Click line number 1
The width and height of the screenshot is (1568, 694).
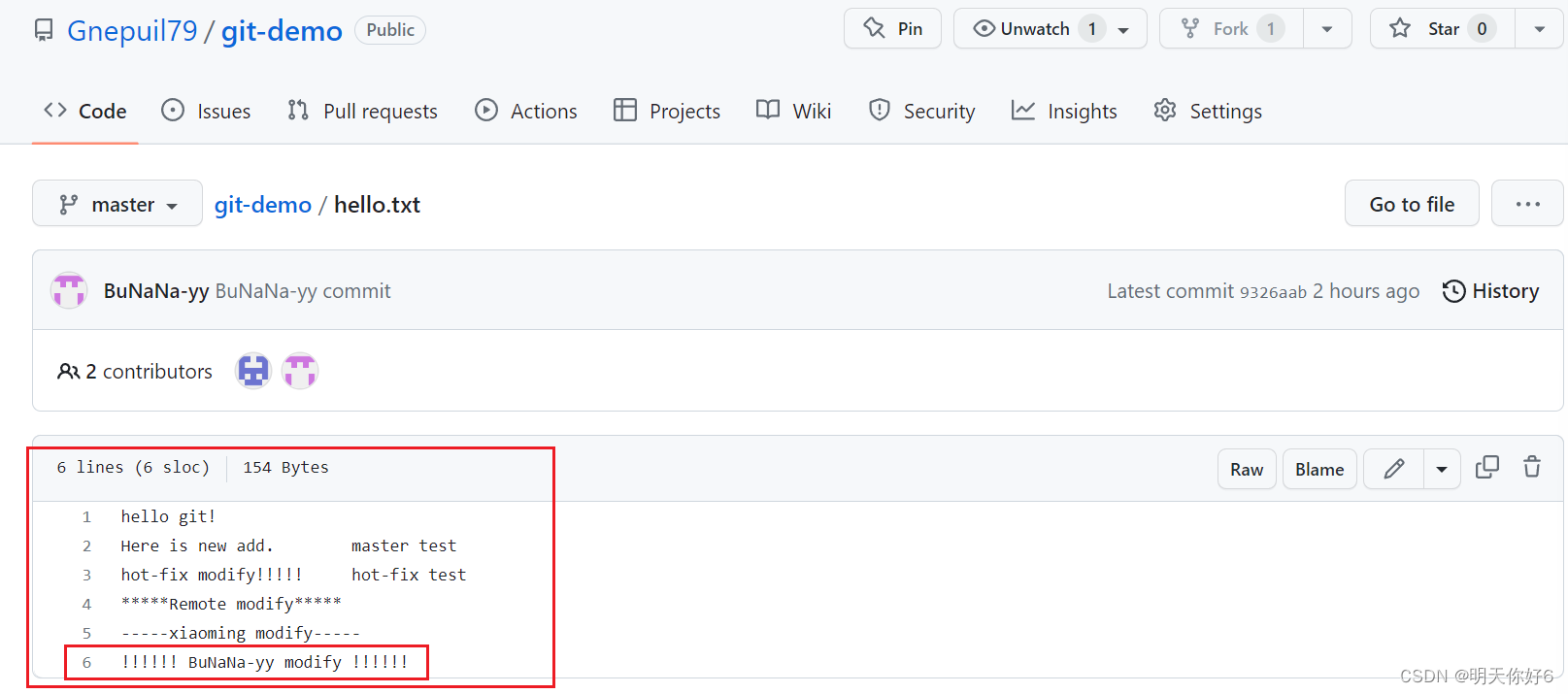tap(86, 517)
